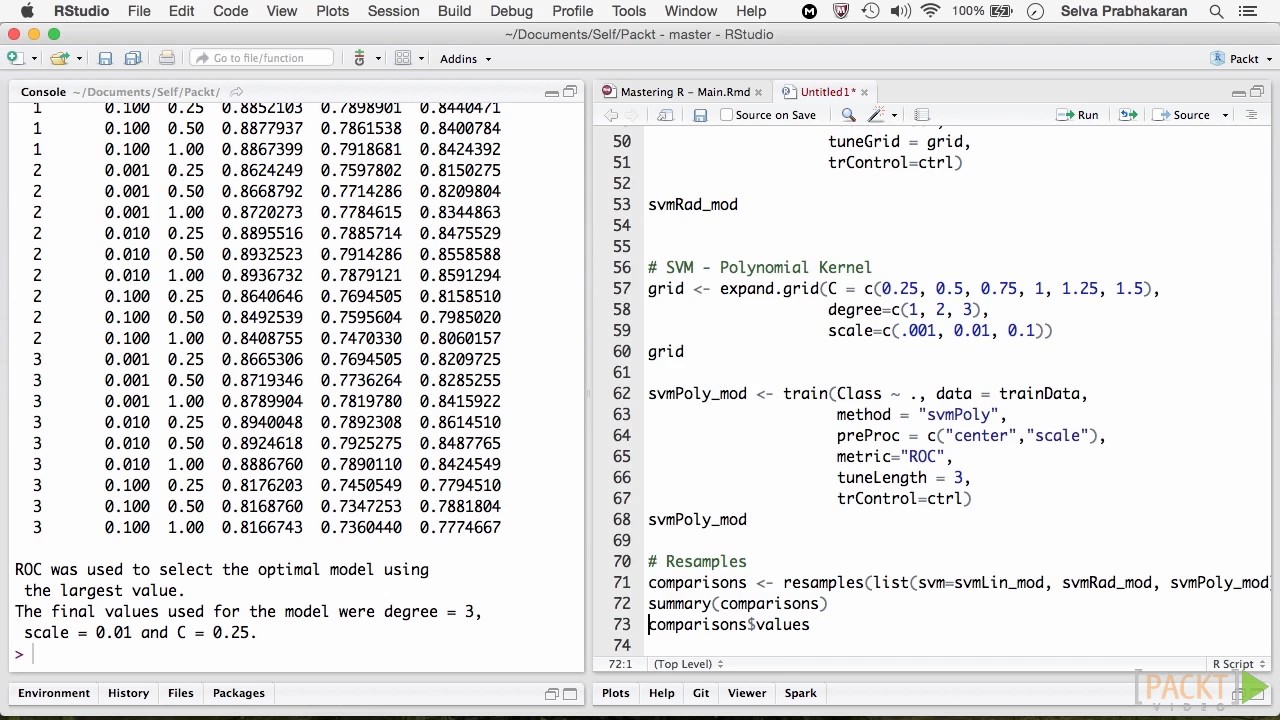Change file type via R Script selector
The width and height of the screenshot is (1280, 720).
click(x=1239, y=664)
